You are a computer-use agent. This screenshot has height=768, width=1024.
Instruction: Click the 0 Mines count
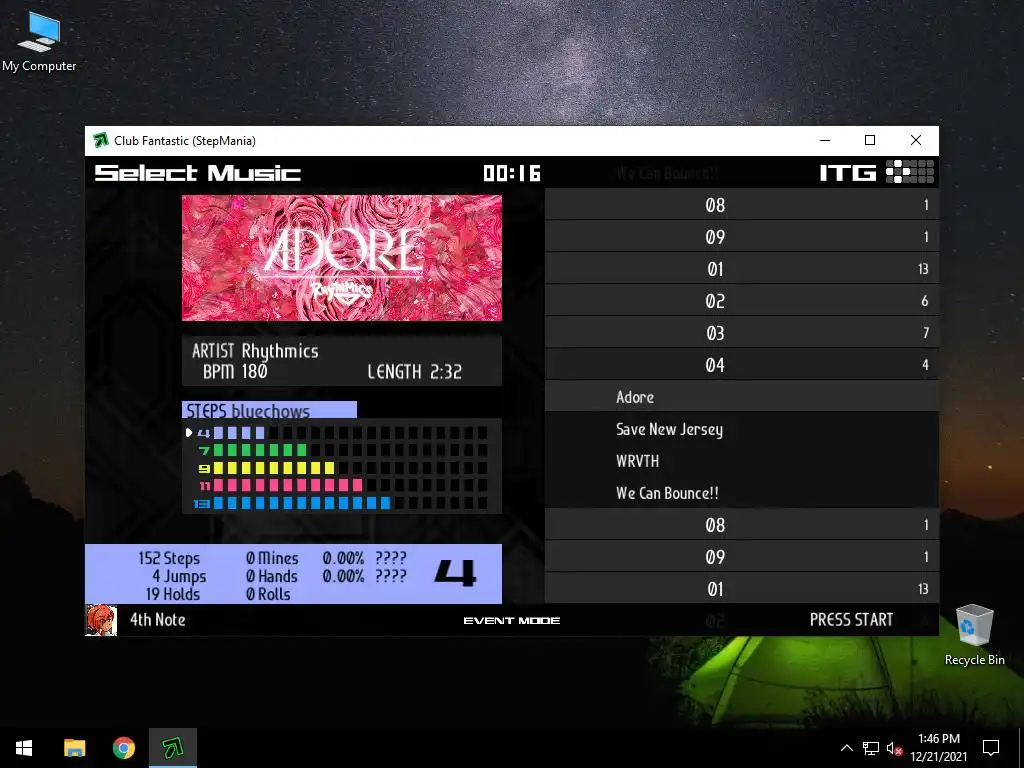click(272, 558)
